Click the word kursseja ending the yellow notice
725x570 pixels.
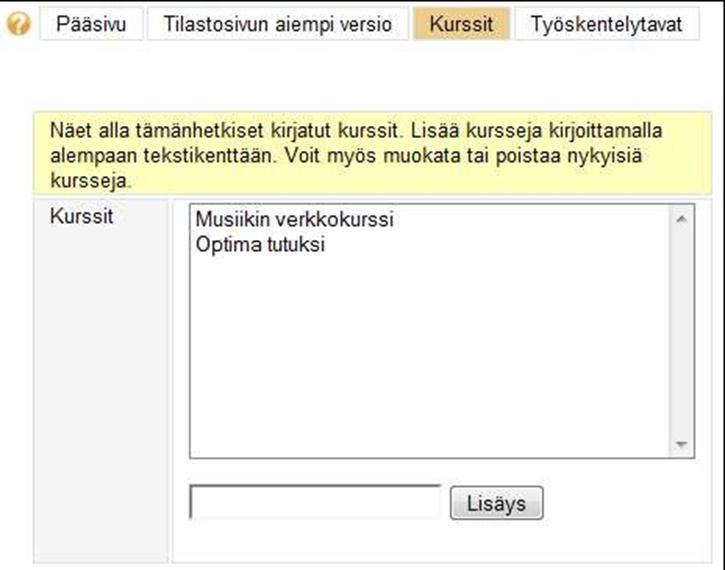coord(91,181)
